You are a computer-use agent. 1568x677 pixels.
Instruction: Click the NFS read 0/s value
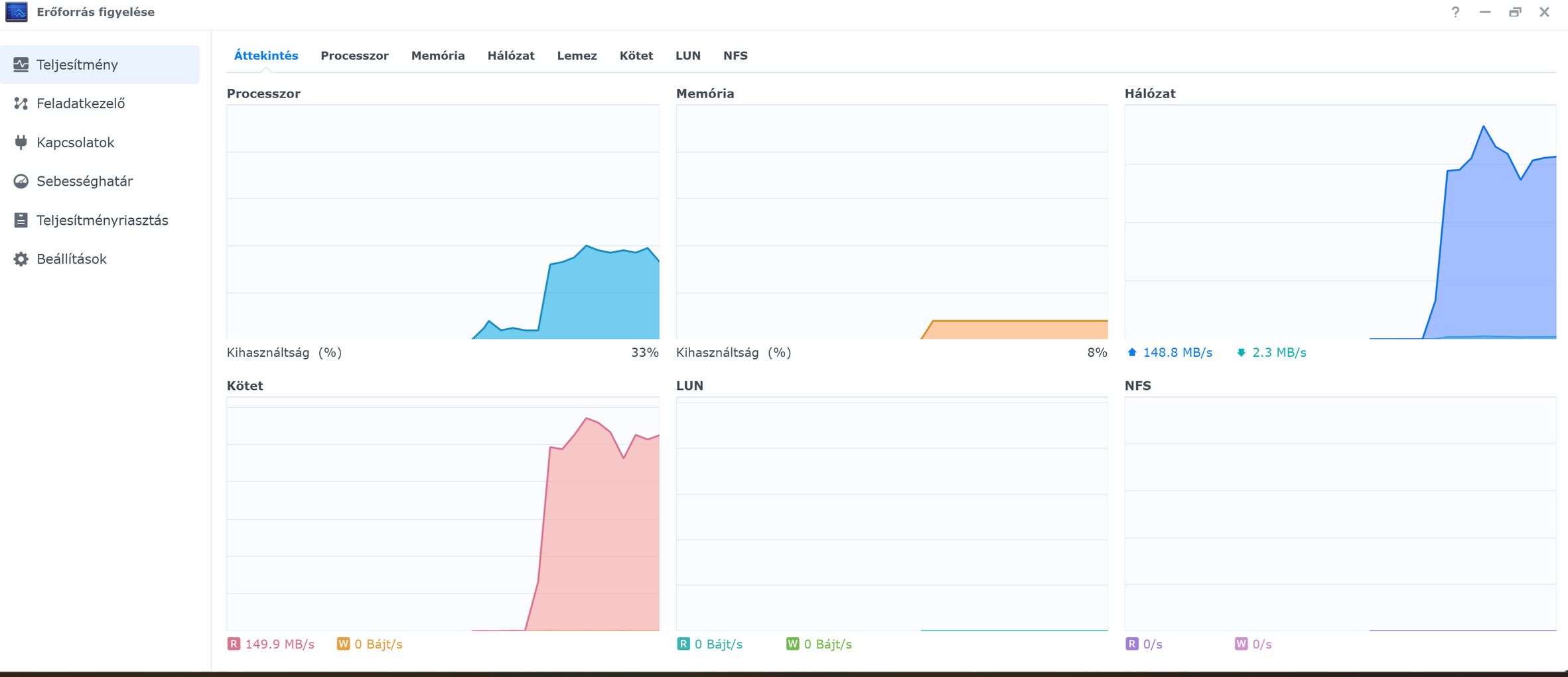click(1153, 644)
